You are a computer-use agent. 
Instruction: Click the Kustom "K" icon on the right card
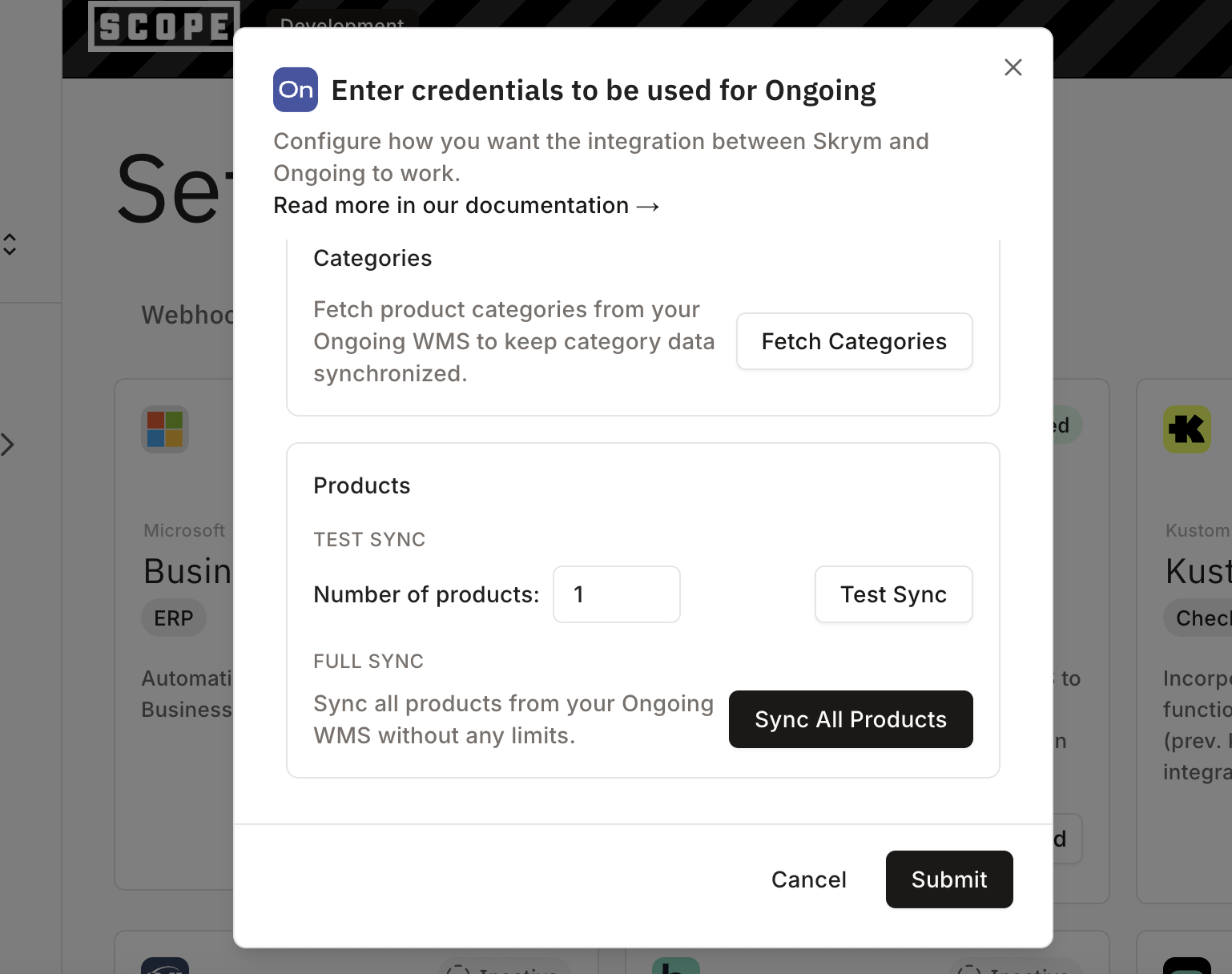point(1189,429)
